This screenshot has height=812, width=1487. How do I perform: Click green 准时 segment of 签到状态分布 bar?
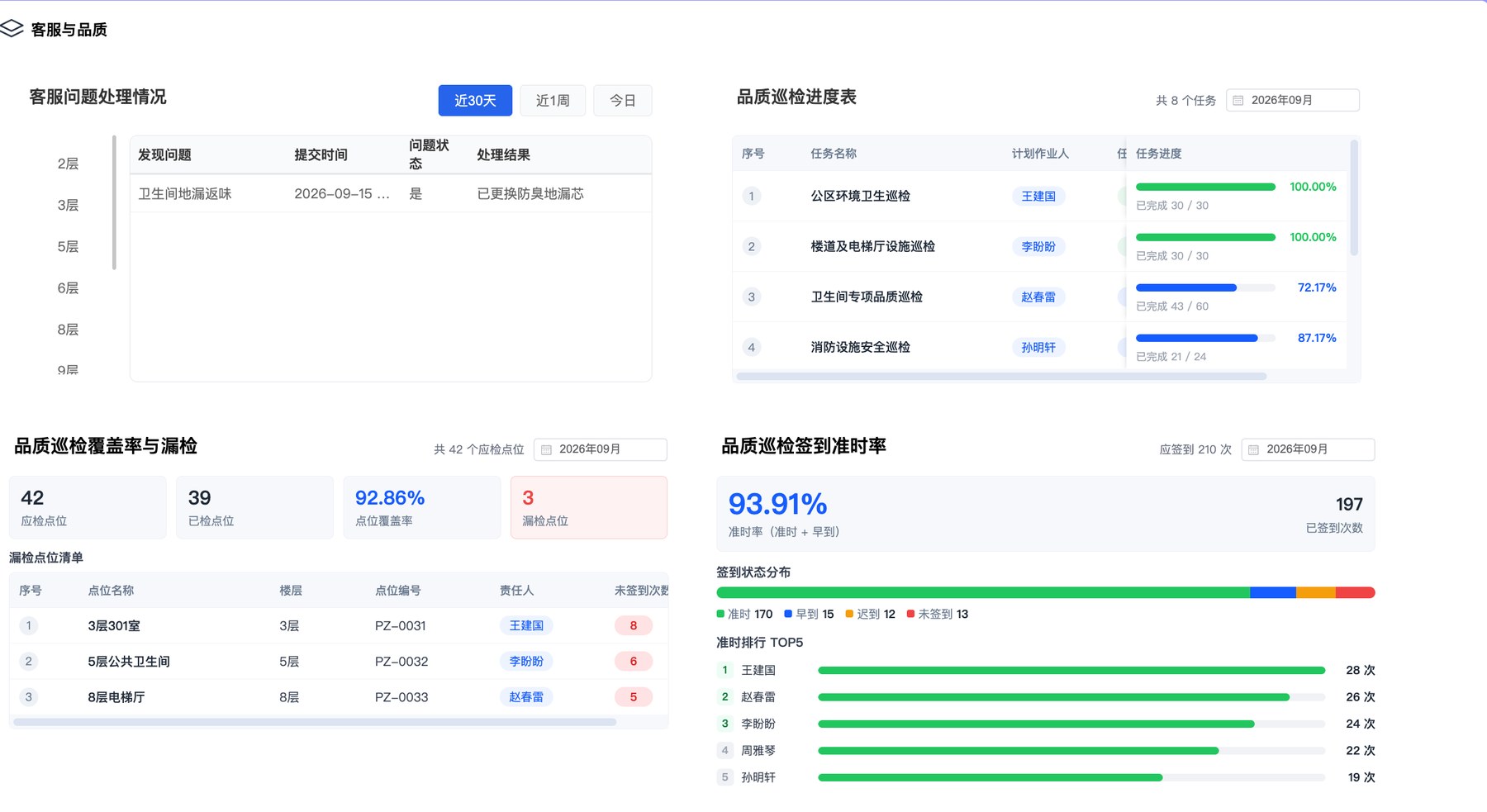[x=983, y=592]
